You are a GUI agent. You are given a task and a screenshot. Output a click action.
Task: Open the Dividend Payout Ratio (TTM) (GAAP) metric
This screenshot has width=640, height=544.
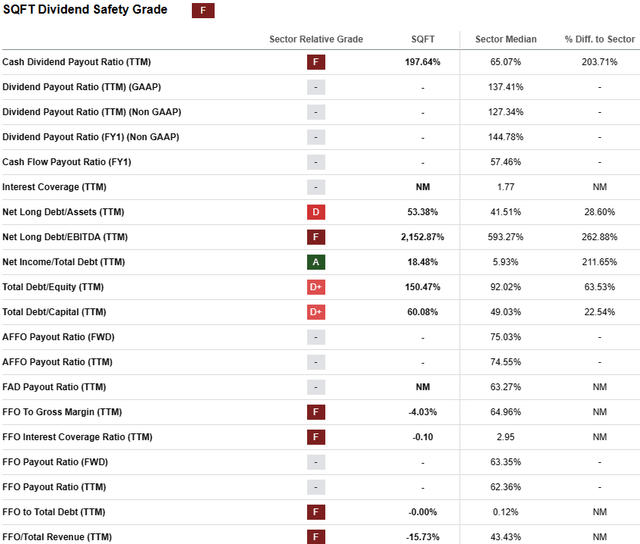click(82, 87)
